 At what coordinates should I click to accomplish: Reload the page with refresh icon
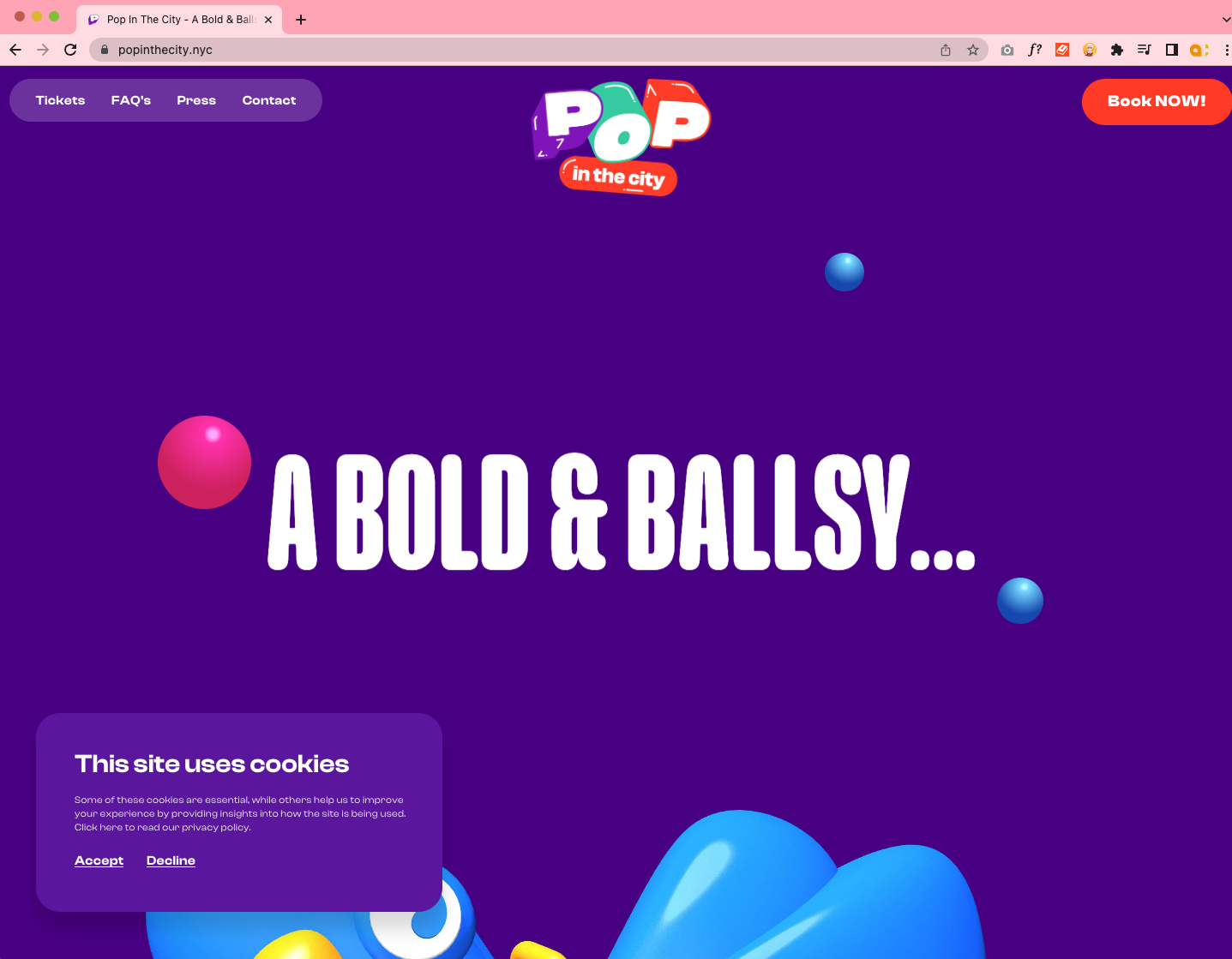pyautogui.click(x=70, y=50)
